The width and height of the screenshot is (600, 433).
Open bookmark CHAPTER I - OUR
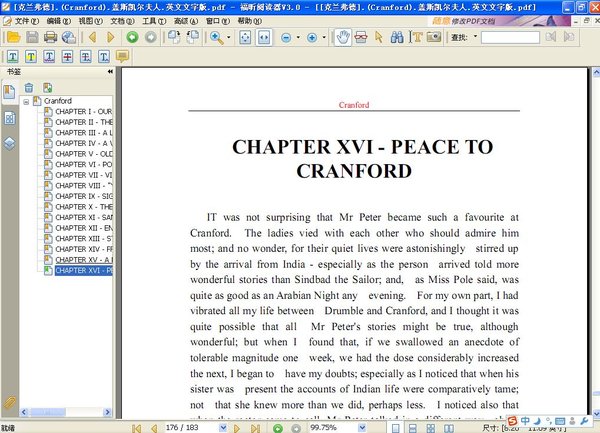83,112
